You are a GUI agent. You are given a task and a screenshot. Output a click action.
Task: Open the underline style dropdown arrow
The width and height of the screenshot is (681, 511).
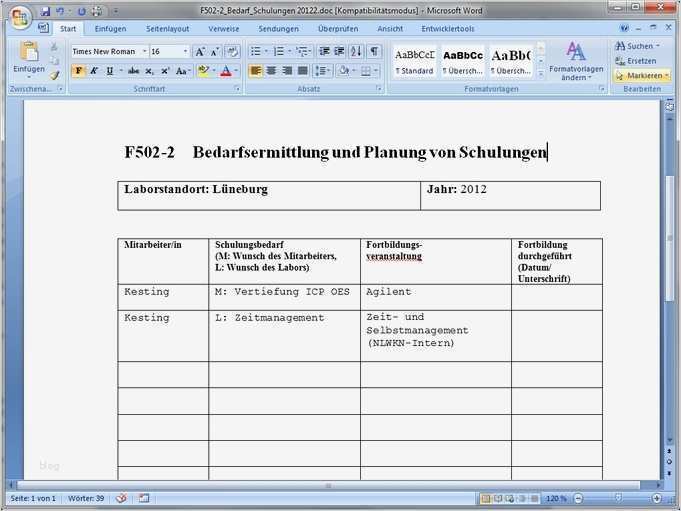121,71
